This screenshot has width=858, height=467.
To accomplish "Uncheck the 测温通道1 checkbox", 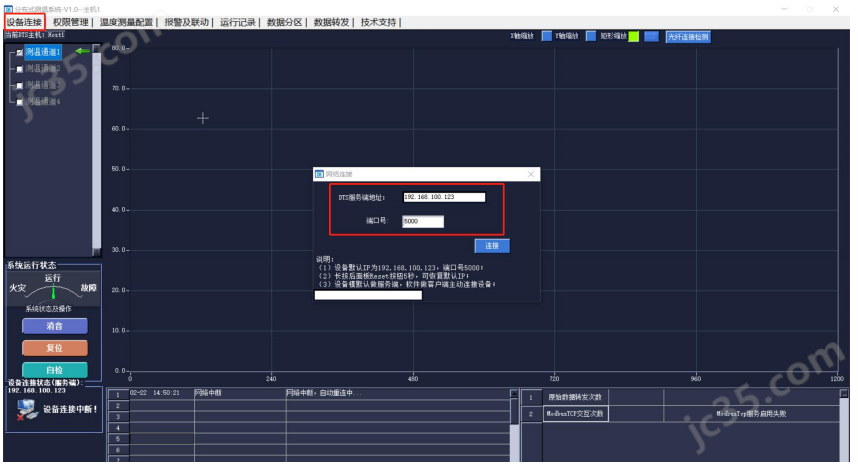I will point(20,53).
